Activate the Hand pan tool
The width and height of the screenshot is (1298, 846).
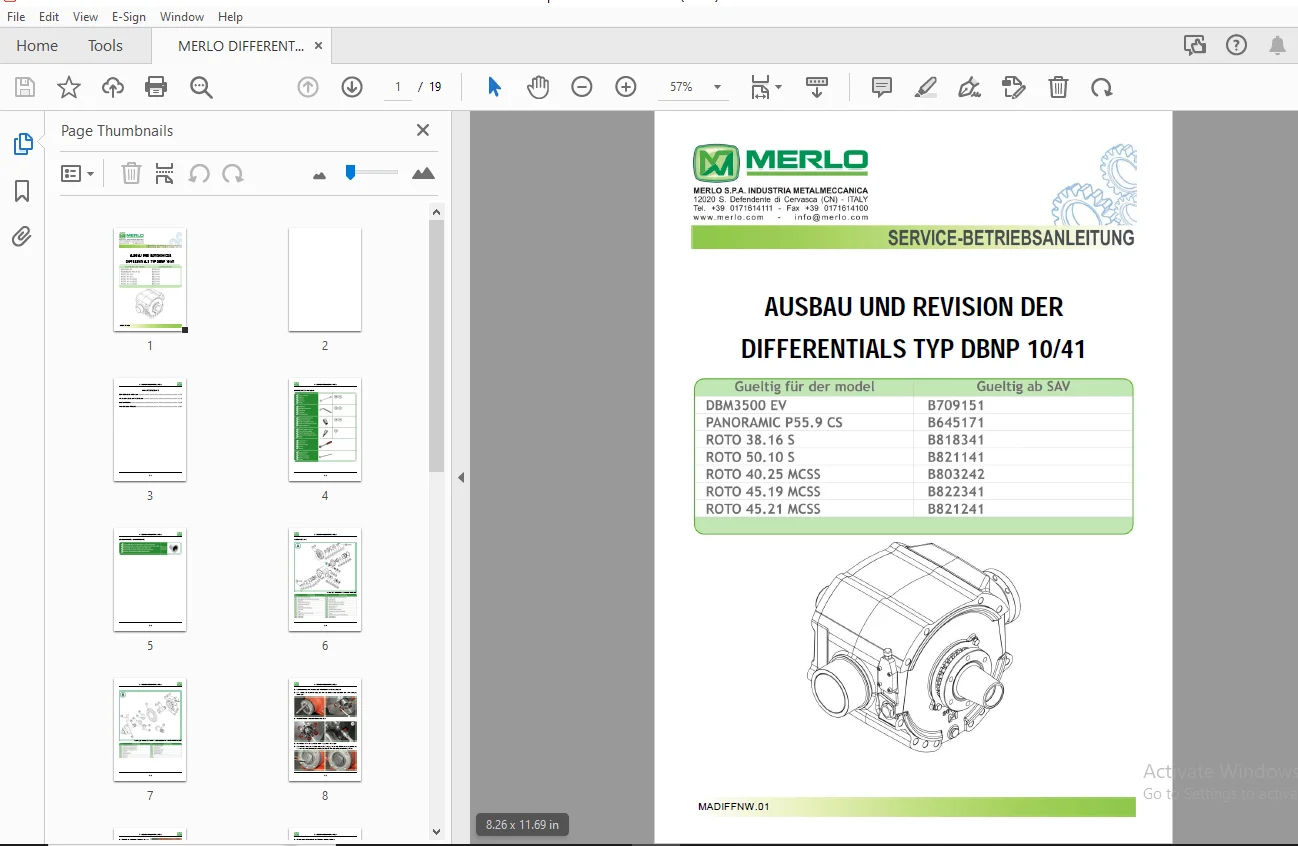(538, 87)
